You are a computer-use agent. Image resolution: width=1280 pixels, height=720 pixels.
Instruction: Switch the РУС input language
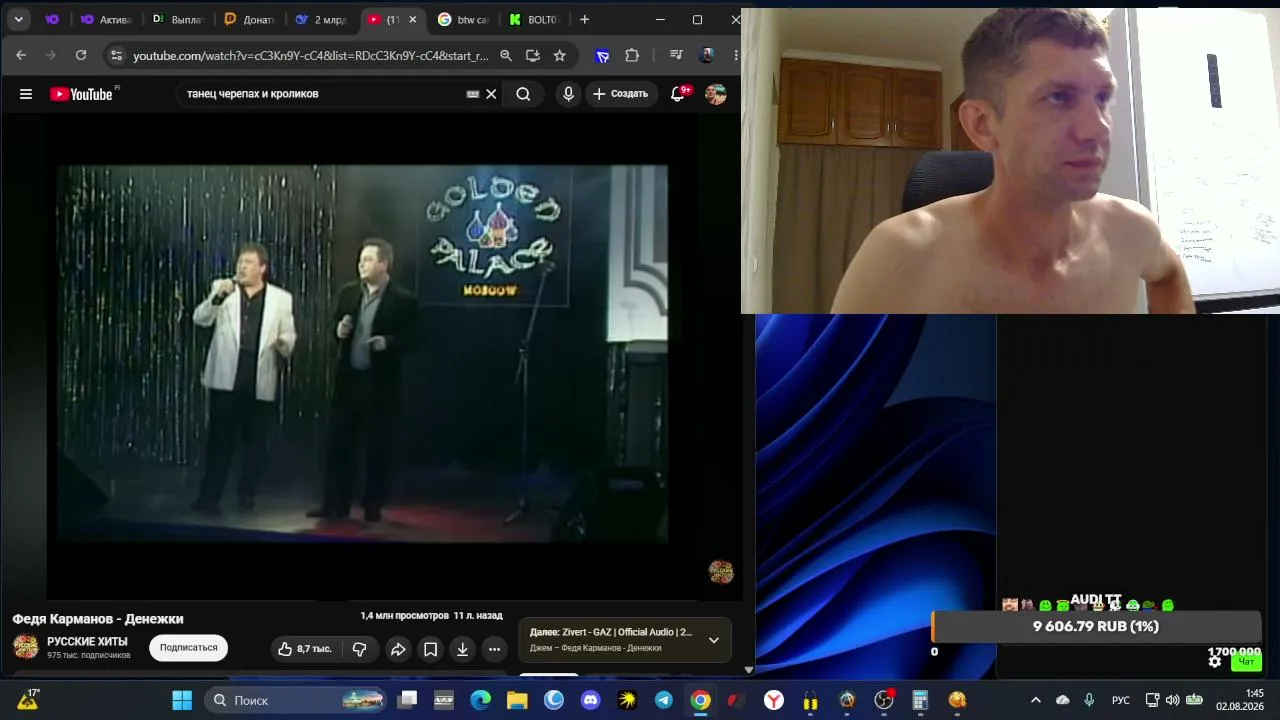[x=1121, y=700]
